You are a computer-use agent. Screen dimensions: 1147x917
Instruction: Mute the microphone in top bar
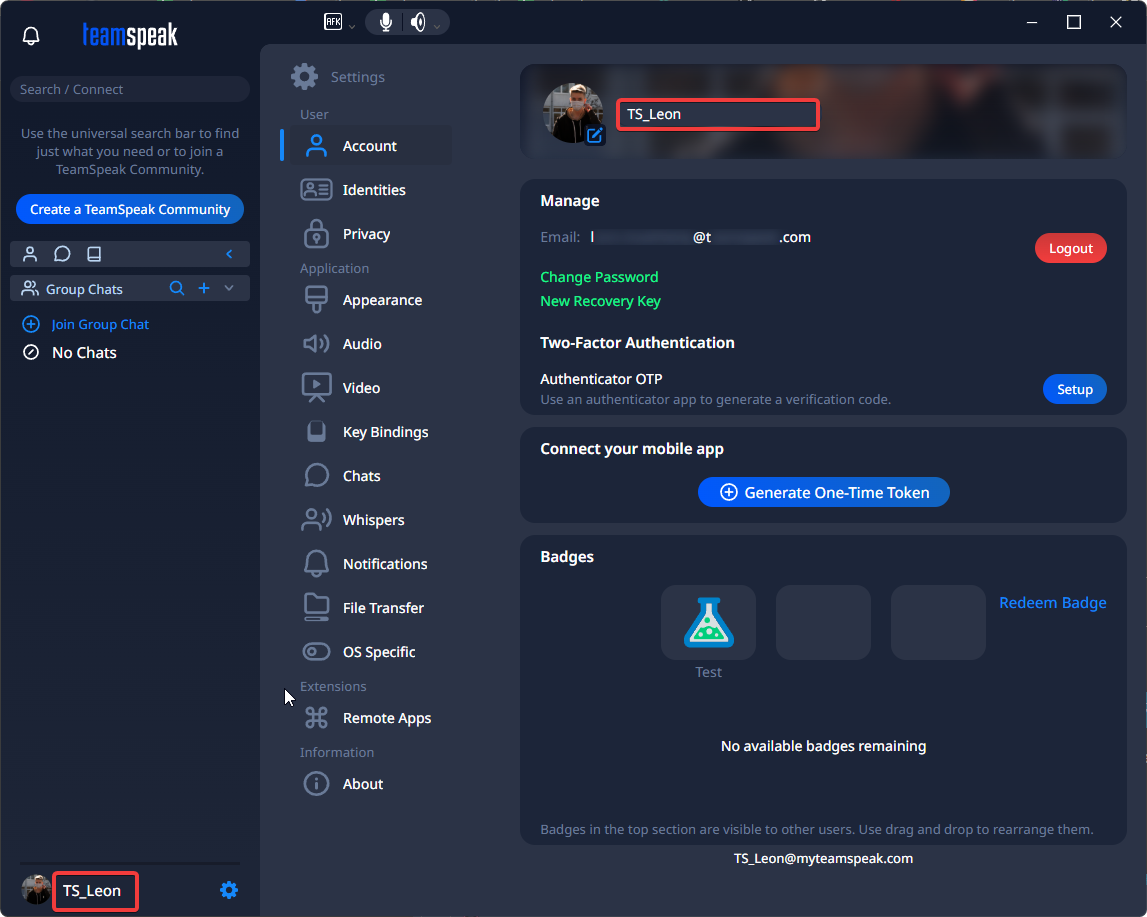click(386, 22)
